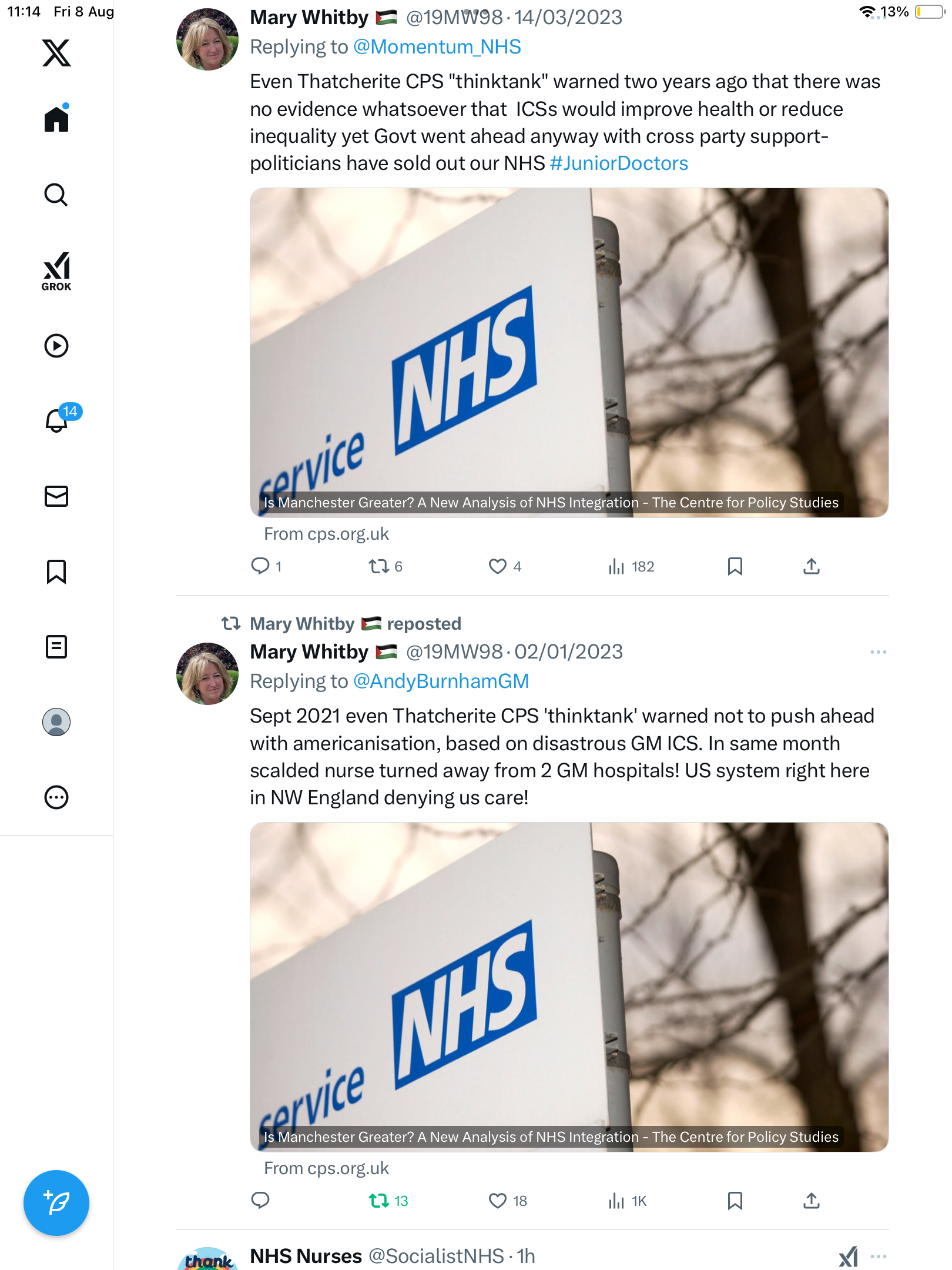Open Bookmarks in sidebar

[x=56, y=571]
